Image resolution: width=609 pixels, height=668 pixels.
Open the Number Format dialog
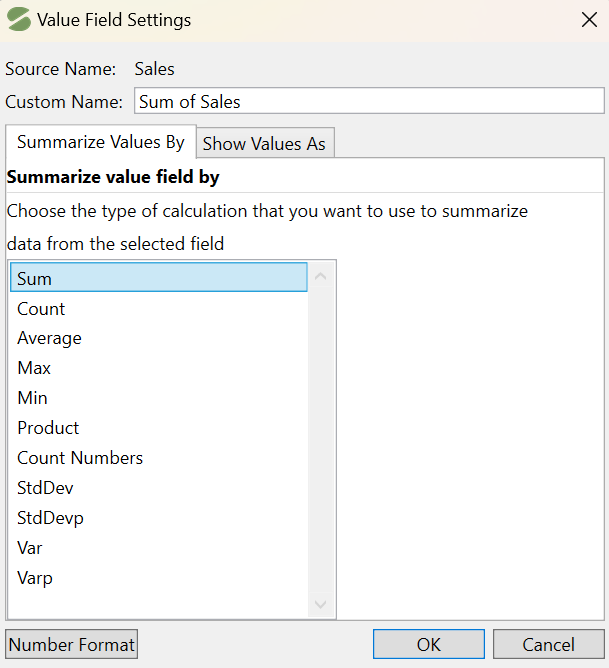click(x=72, y=645)
